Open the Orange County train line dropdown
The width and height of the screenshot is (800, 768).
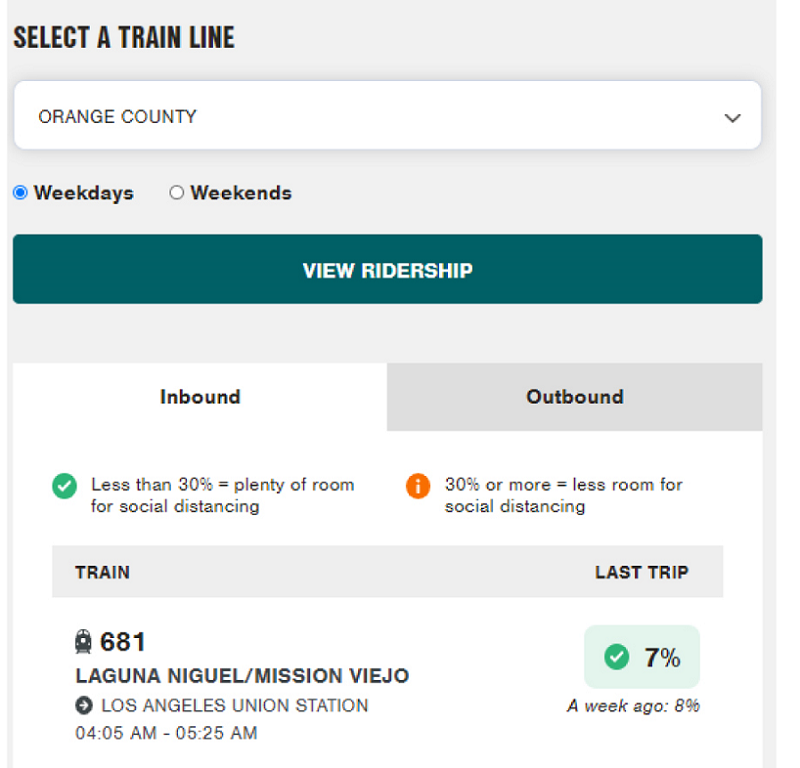coord(387,116)
